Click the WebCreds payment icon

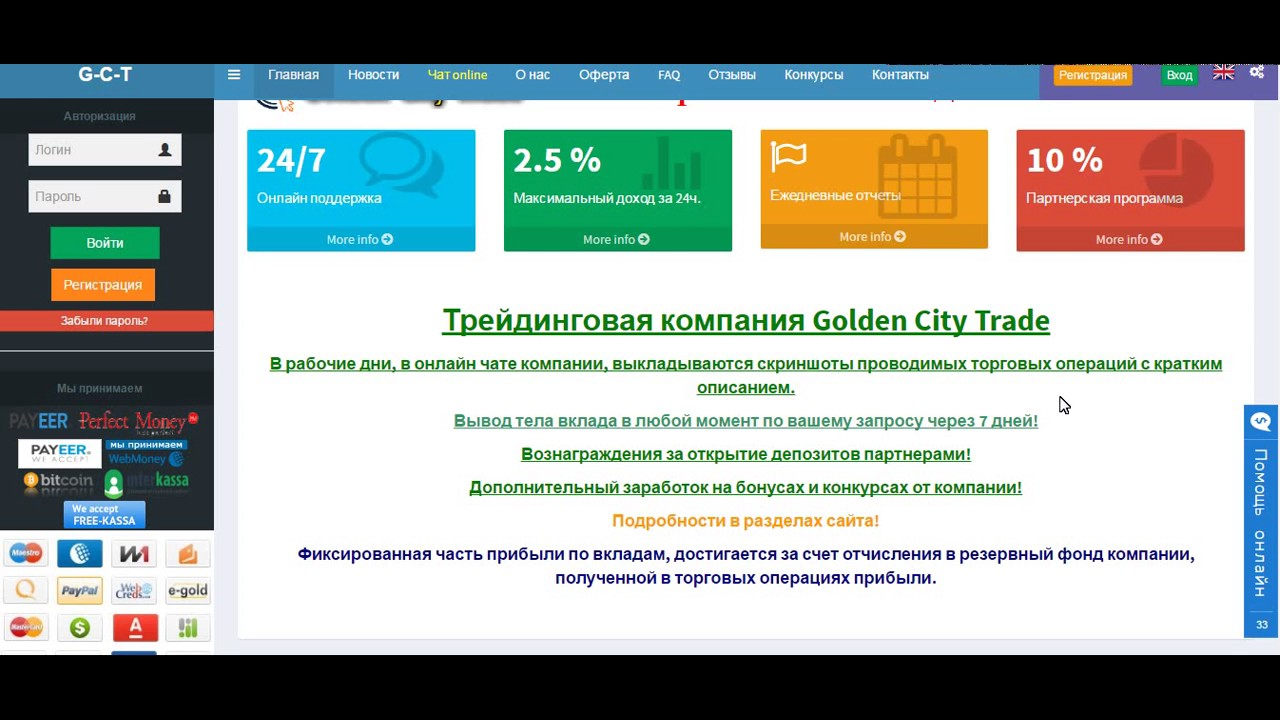tap(135, 591)
